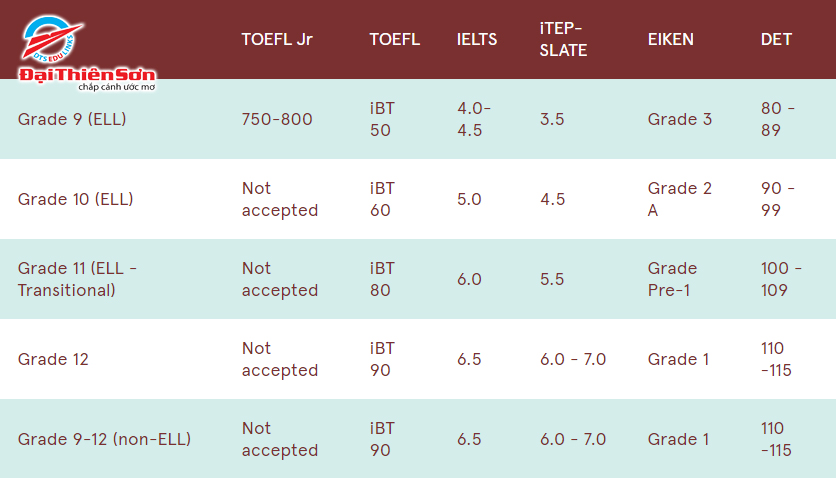
Task: Click the DET column header
Action: click(776, 40)
